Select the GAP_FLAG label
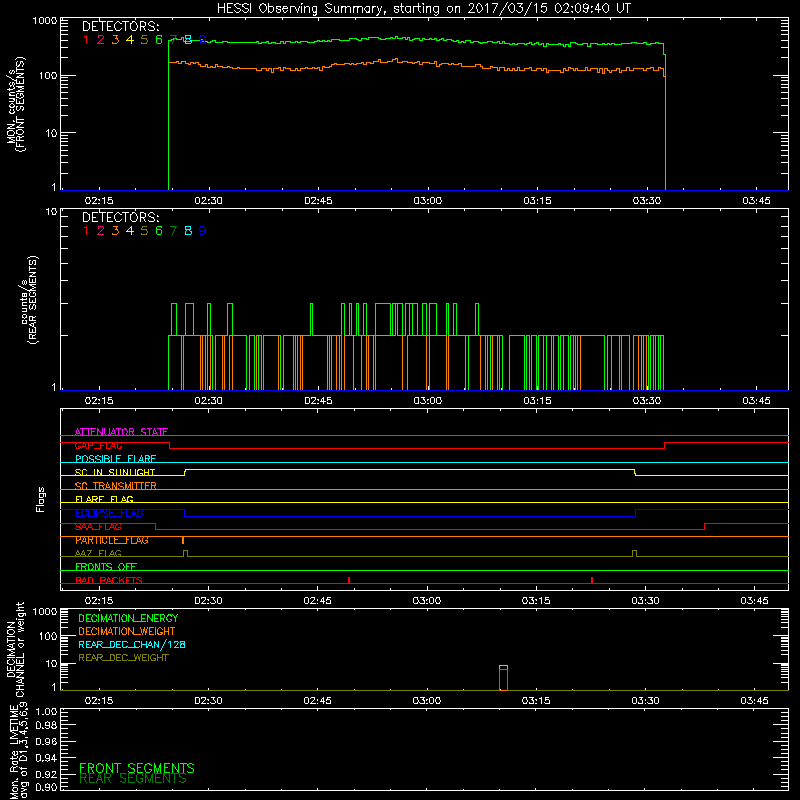The height and width of the screenshot is (800, 800). click(98, 445)
